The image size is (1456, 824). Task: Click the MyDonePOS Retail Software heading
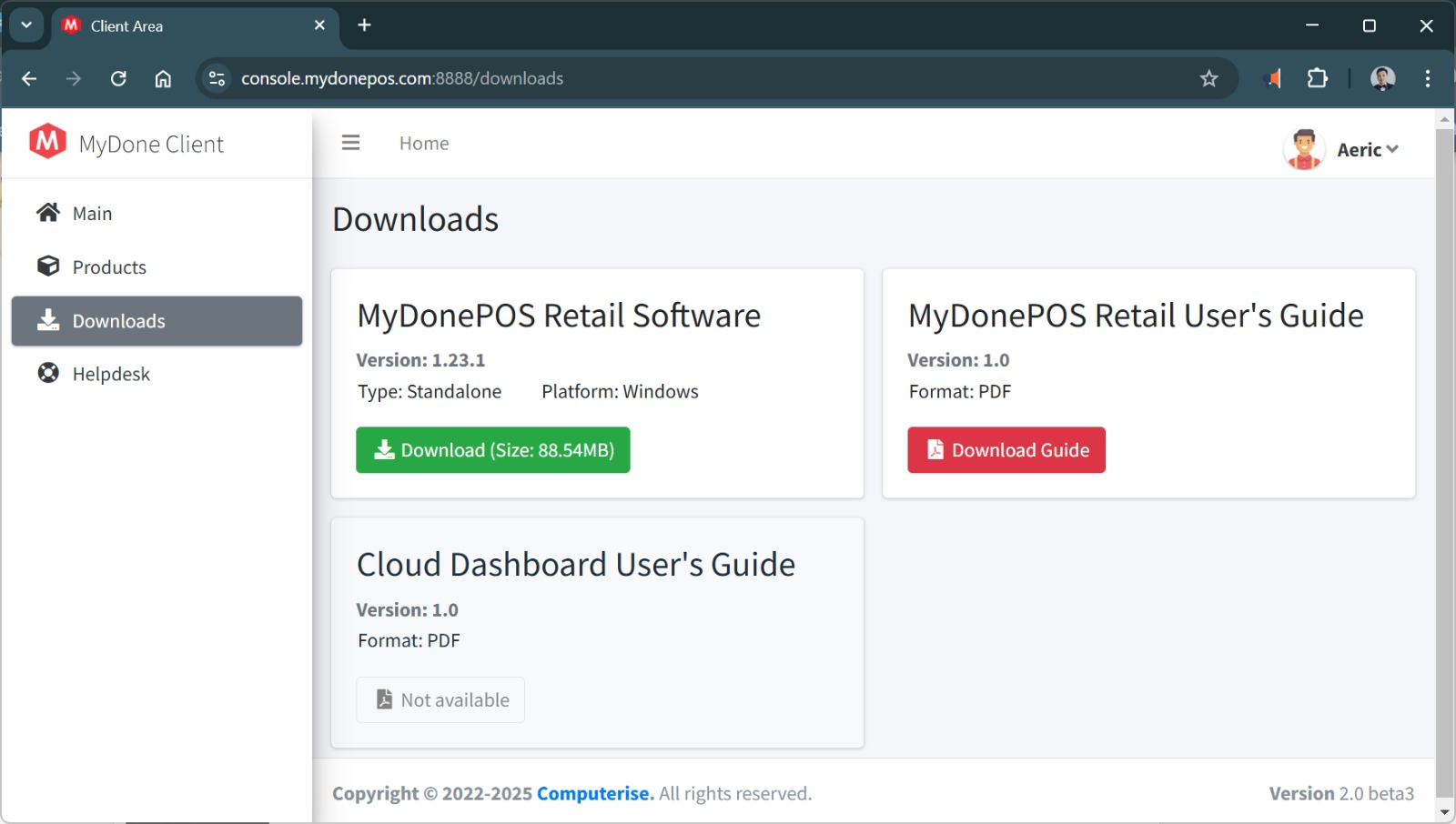[x=559, y=316]
